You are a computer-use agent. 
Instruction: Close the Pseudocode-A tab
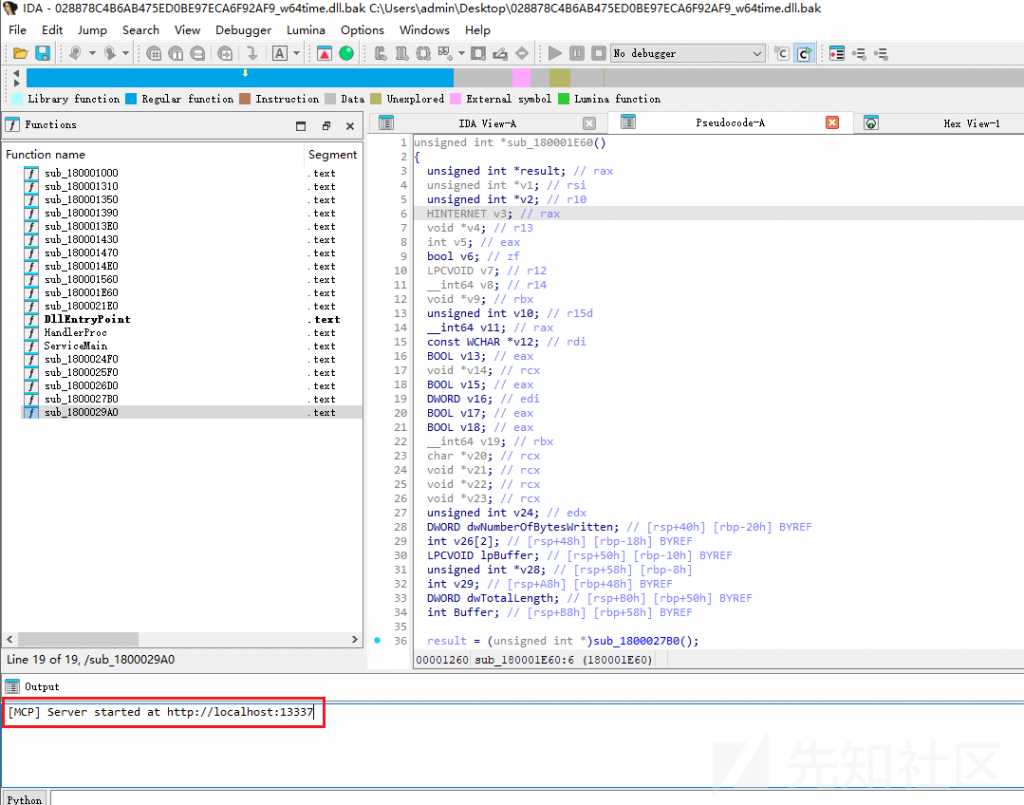click(832, 123)
